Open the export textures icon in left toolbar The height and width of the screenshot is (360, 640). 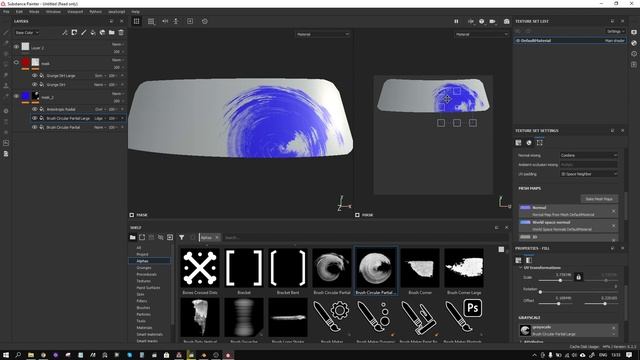(x=6, y=143)
